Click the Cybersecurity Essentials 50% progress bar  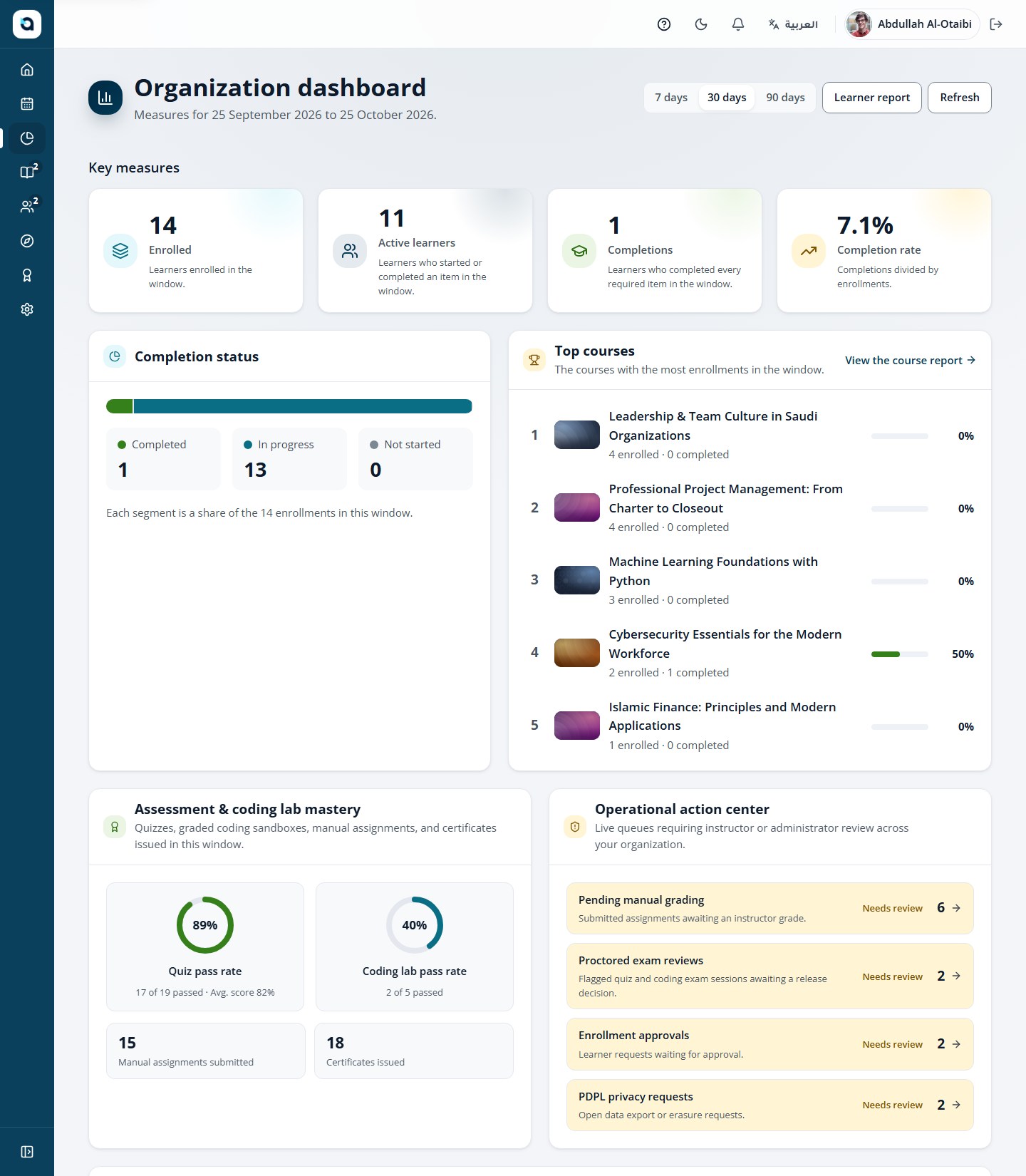(900, 654)
